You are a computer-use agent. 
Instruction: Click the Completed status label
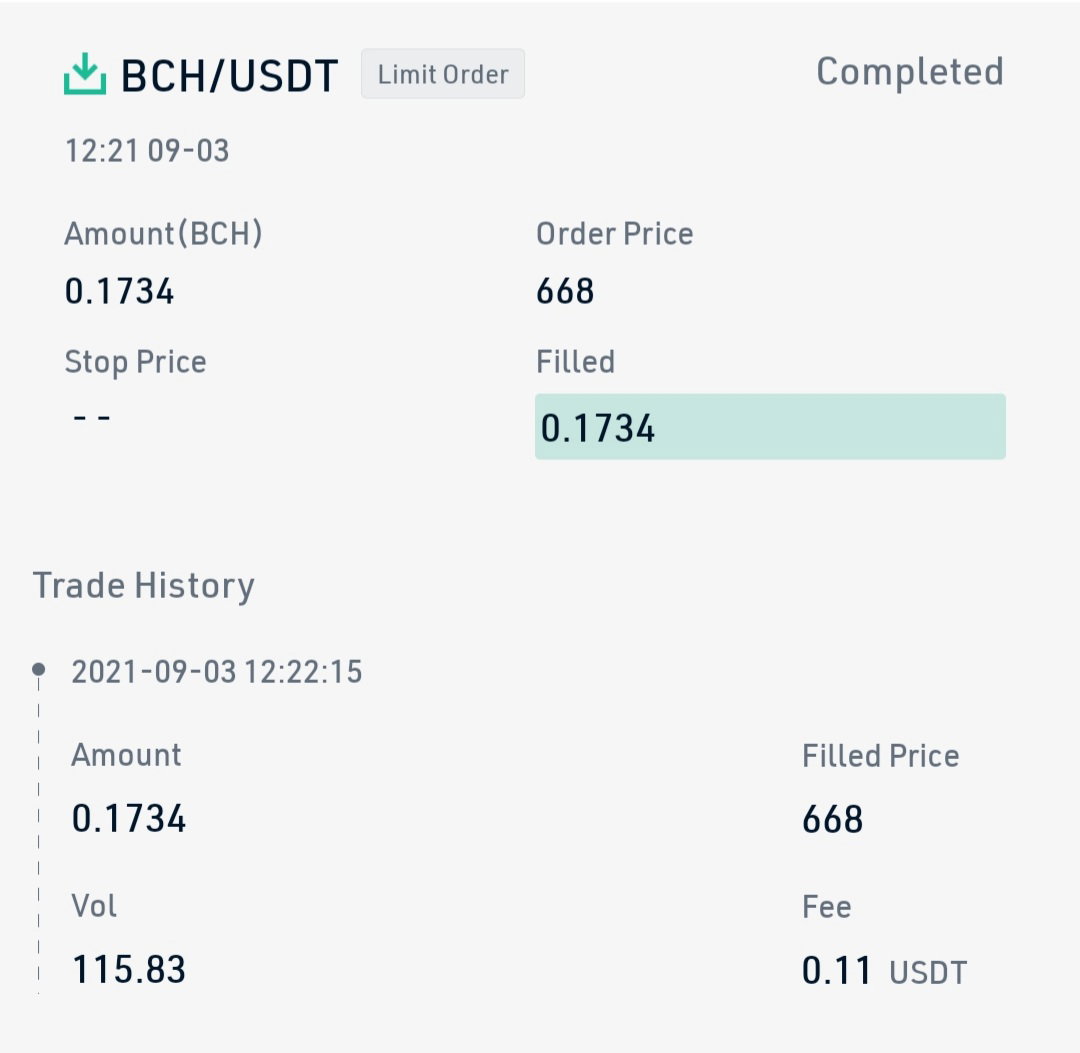click(910, 72)
